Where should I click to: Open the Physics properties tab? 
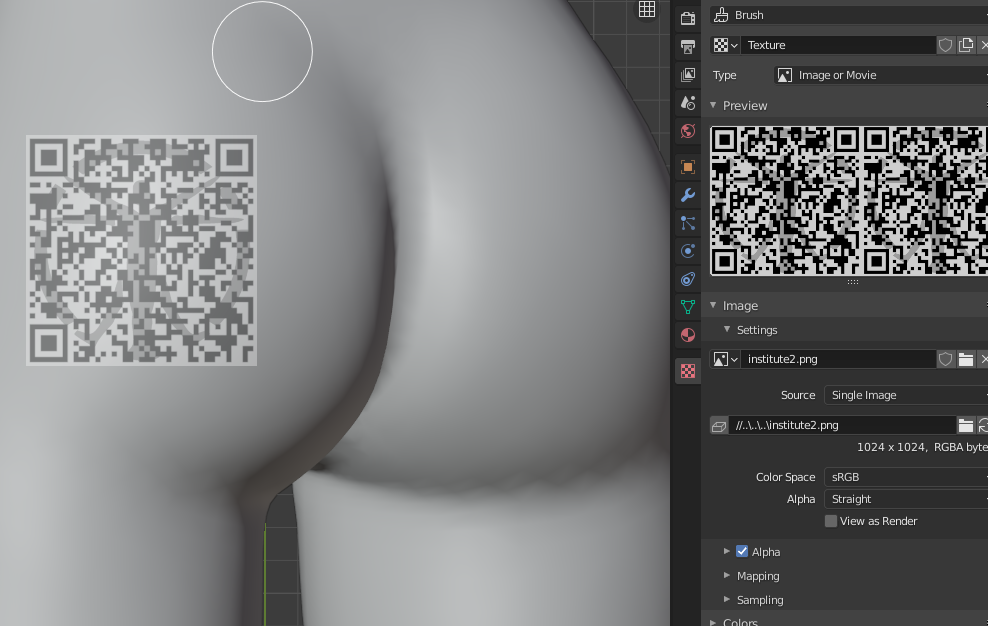point(687,251)
